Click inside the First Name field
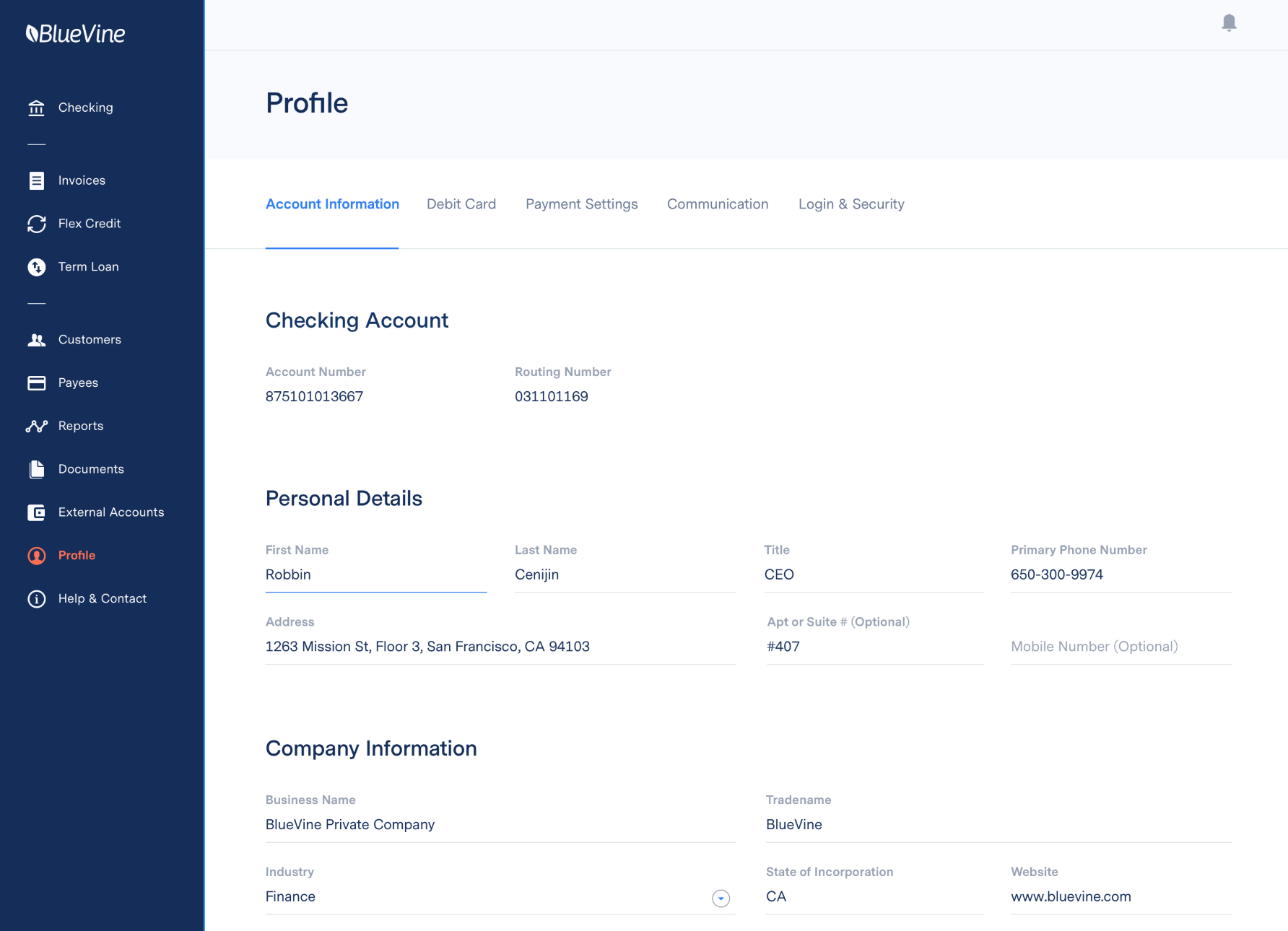This screenshot has height=931, width=1288. [375, 574]
